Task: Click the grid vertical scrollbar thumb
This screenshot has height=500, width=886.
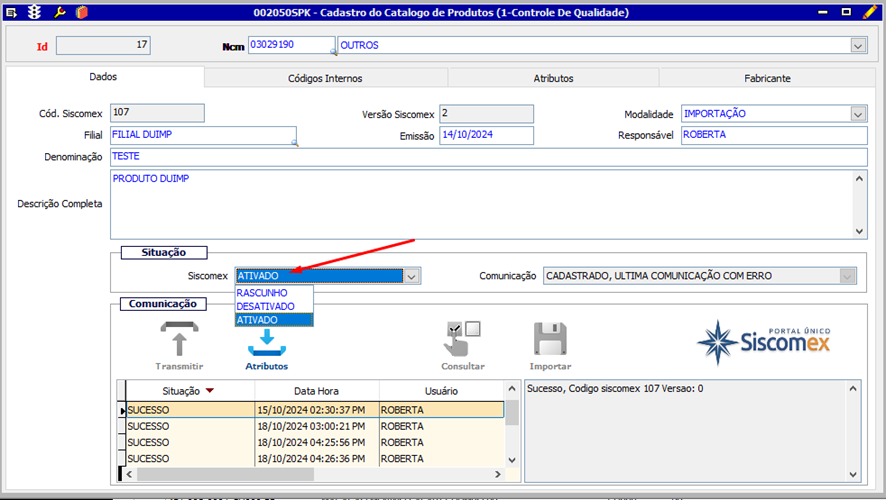Action: click(x=512, y=412)
